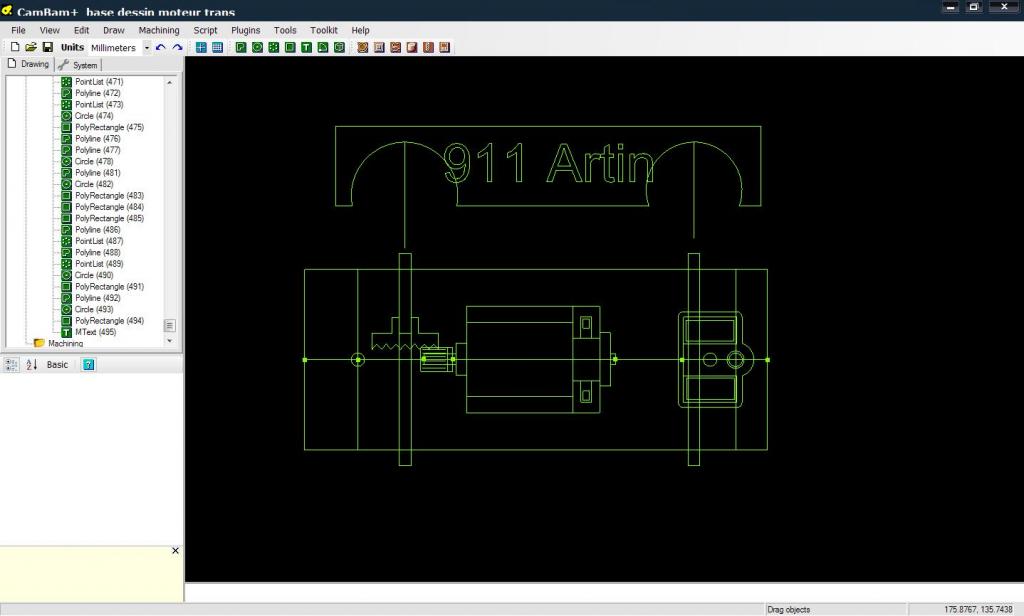
Task: Open the Plugins menu
Action: [246, 30]
